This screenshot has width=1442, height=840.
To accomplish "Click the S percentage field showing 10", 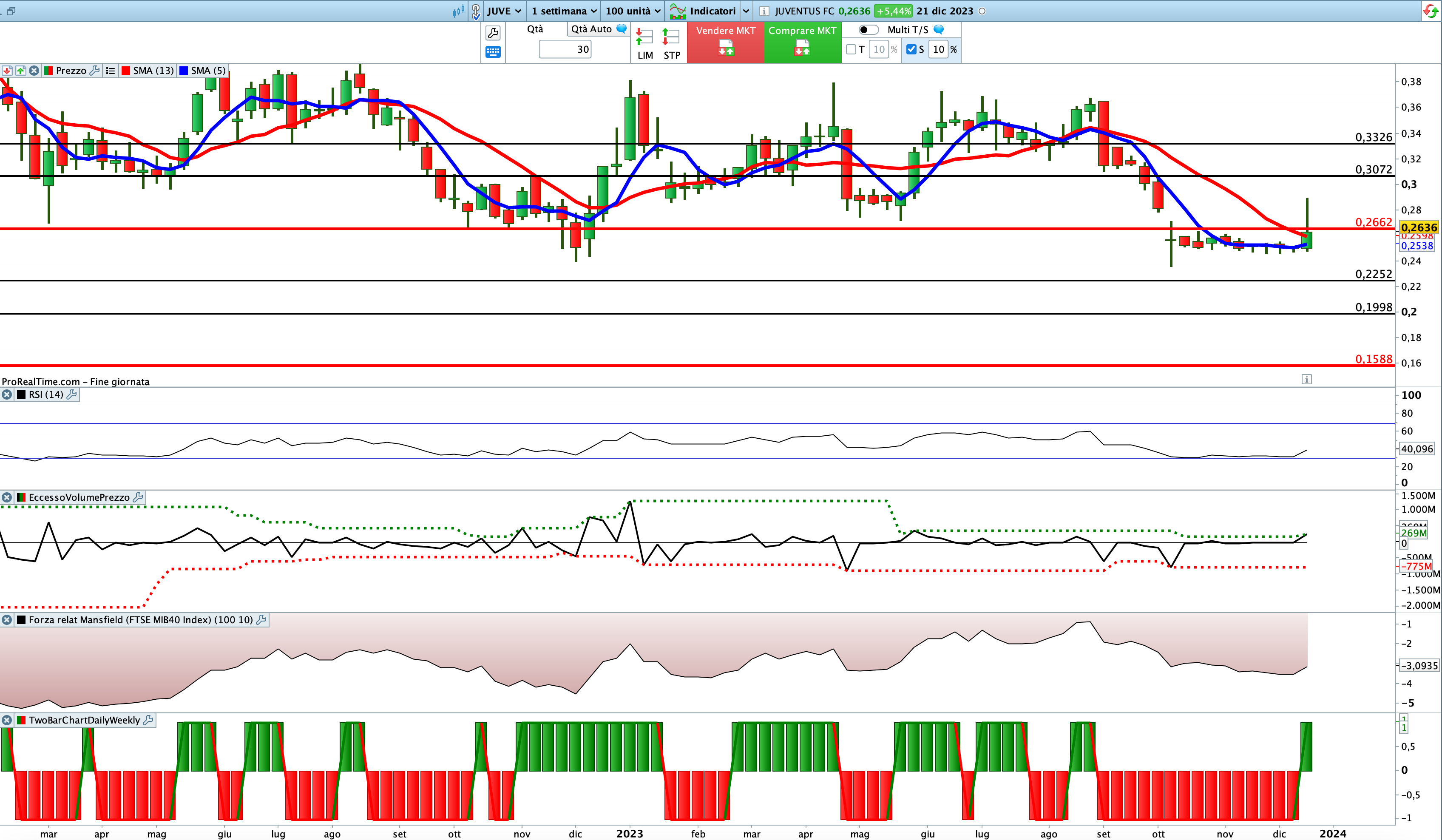I will (938, 49).
